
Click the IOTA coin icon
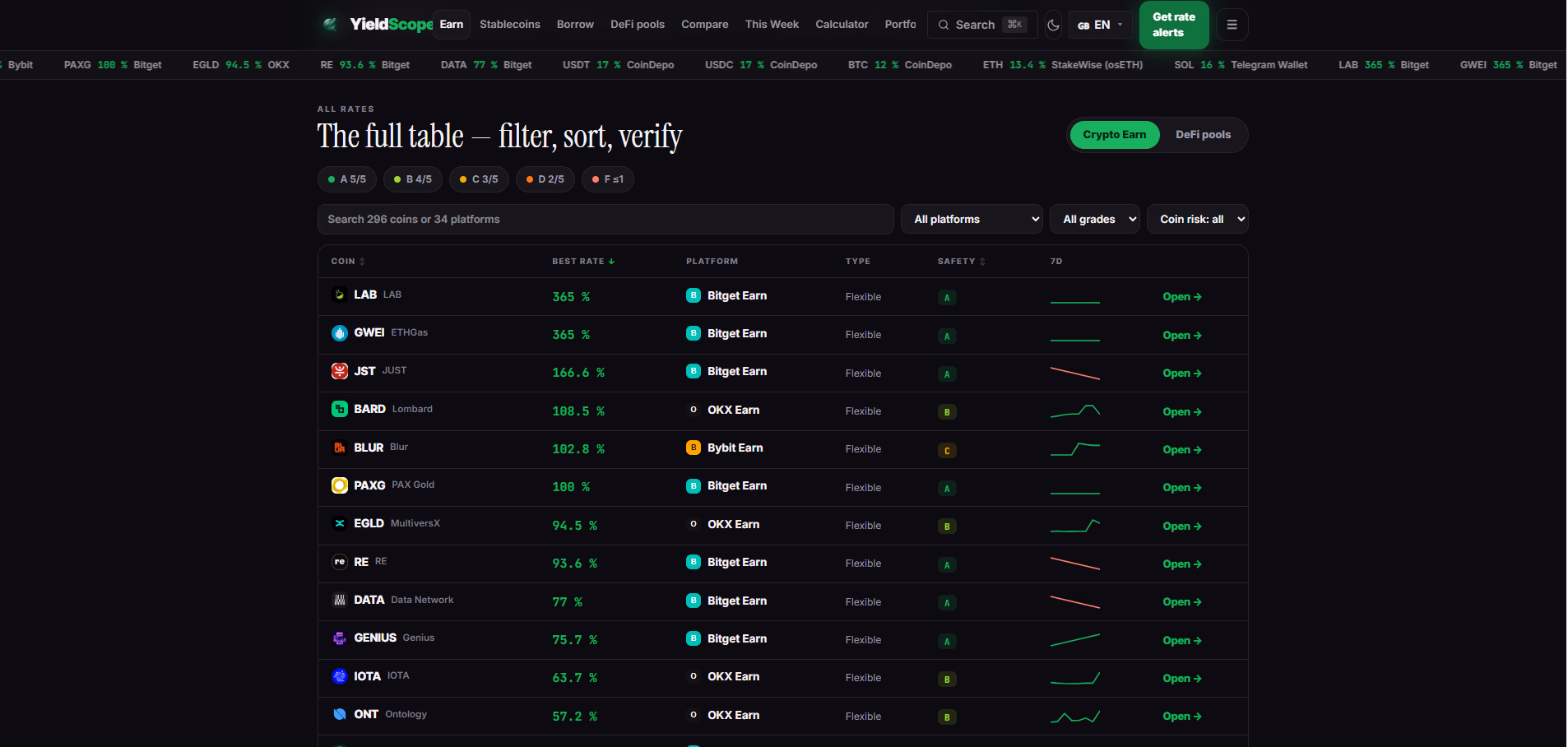coord(339,676)
